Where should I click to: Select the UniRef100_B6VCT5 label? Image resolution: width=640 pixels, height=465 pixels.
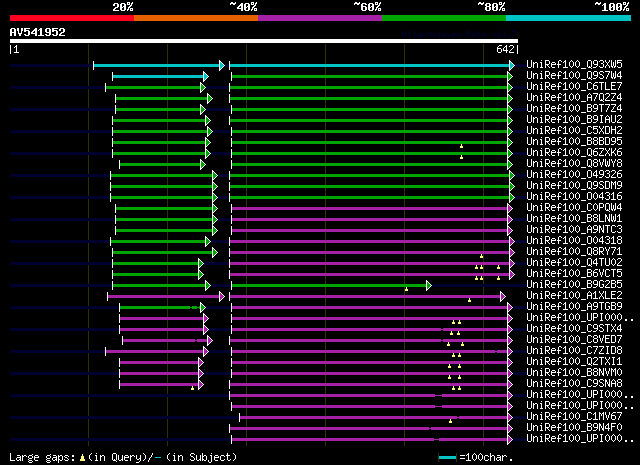574,274
